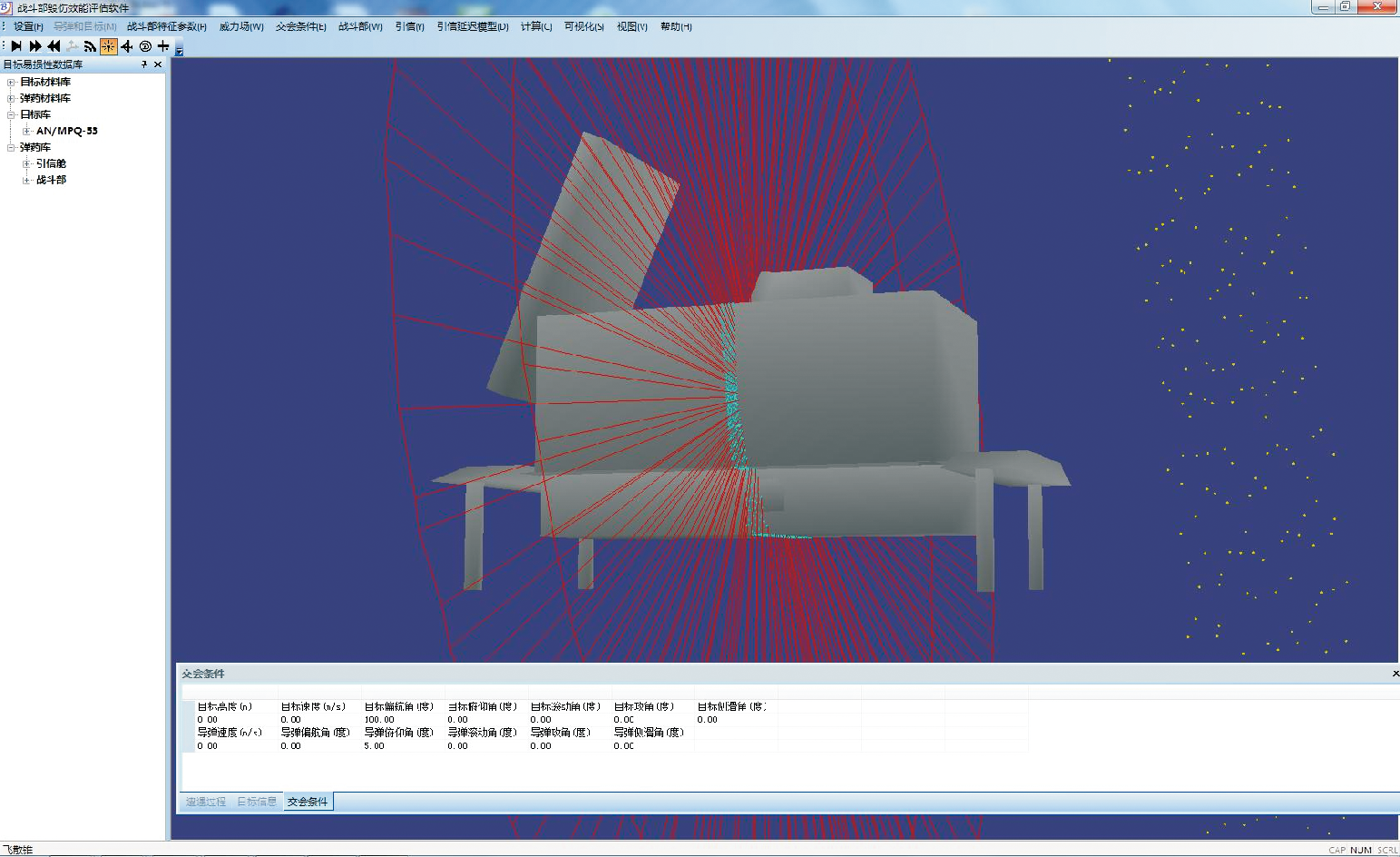Click the plus crosshair toolbar icon
Viewport: 1400px width, 857px height.
click(x=163, y=46)
